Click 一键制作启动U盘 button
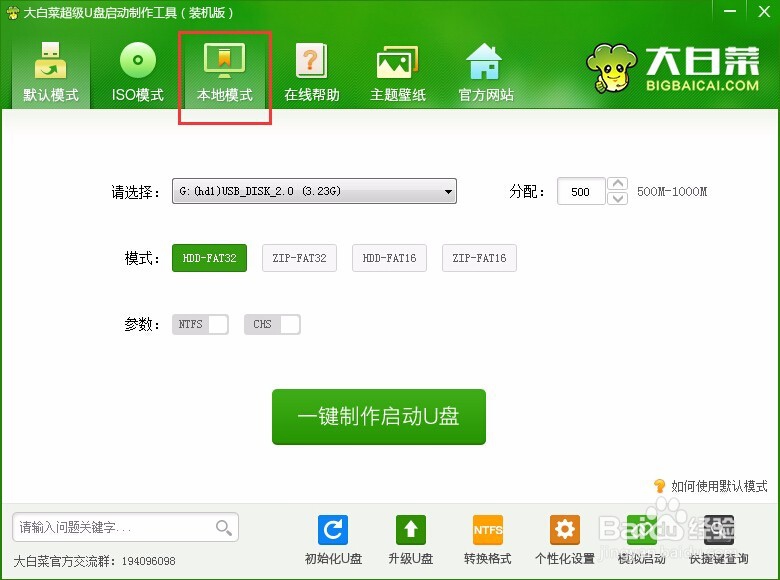 (x=379, y=417)
